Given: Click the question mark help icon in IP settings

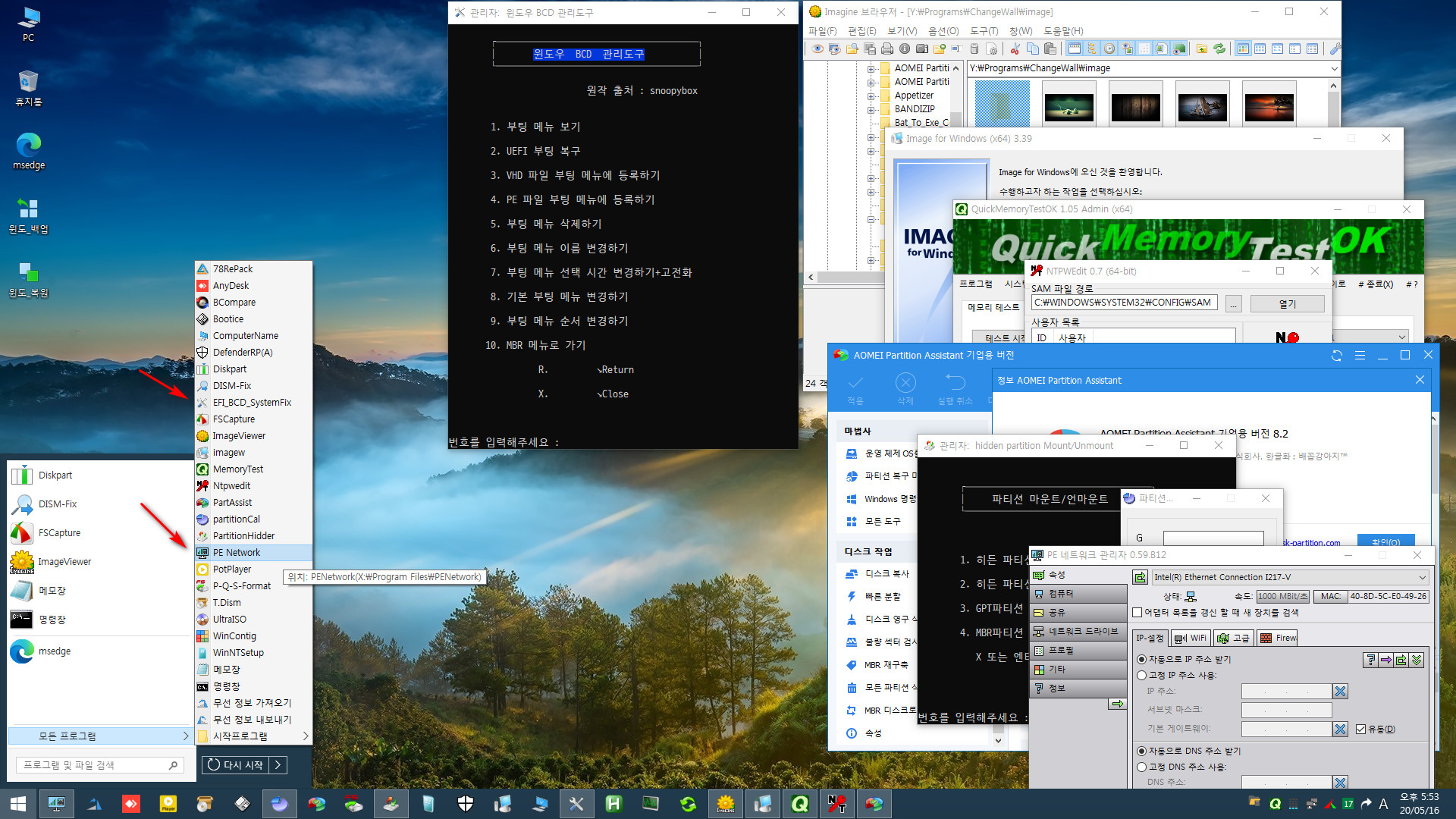Looking at the screenshot, I should 1370,660.
